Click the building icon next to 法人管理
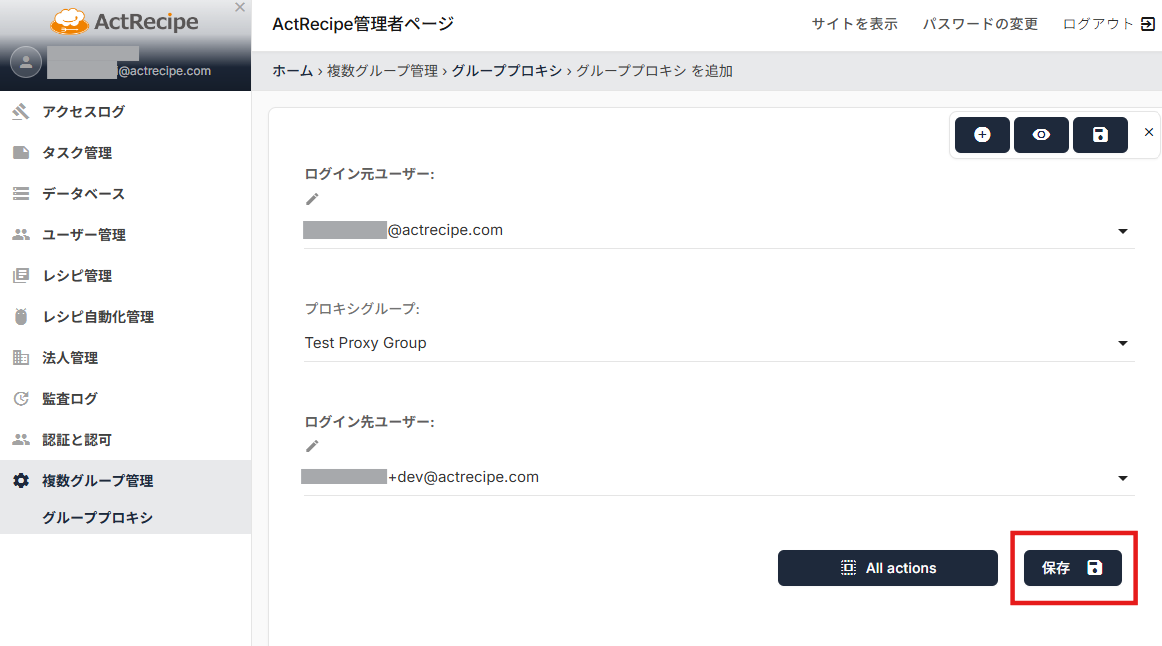1162x646 pixels. click(x=21, y=358)
